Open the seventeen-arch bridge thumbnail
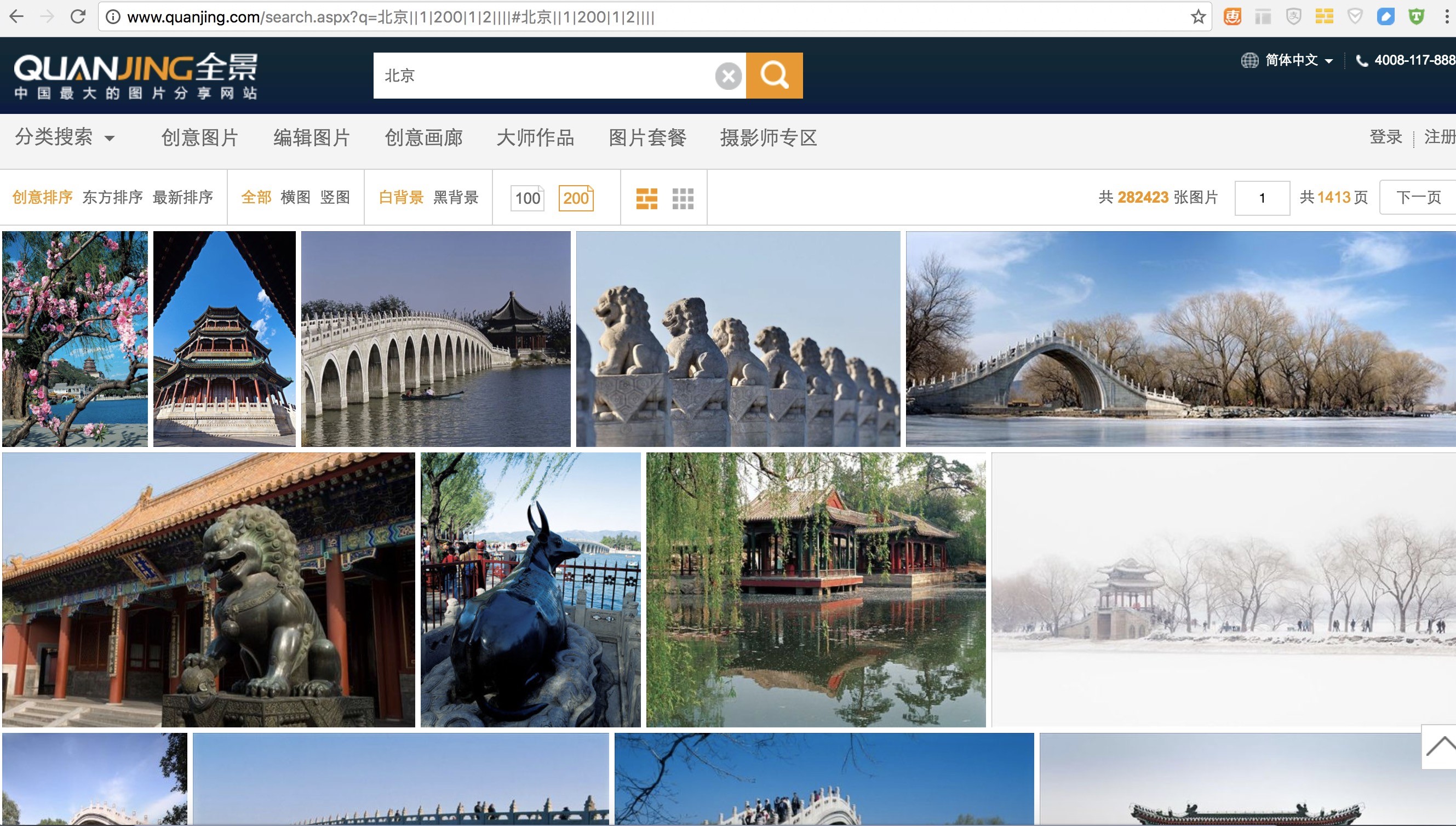Image resolution: width=1456 pixels, height=826 pixels. (x=435, y=339)
